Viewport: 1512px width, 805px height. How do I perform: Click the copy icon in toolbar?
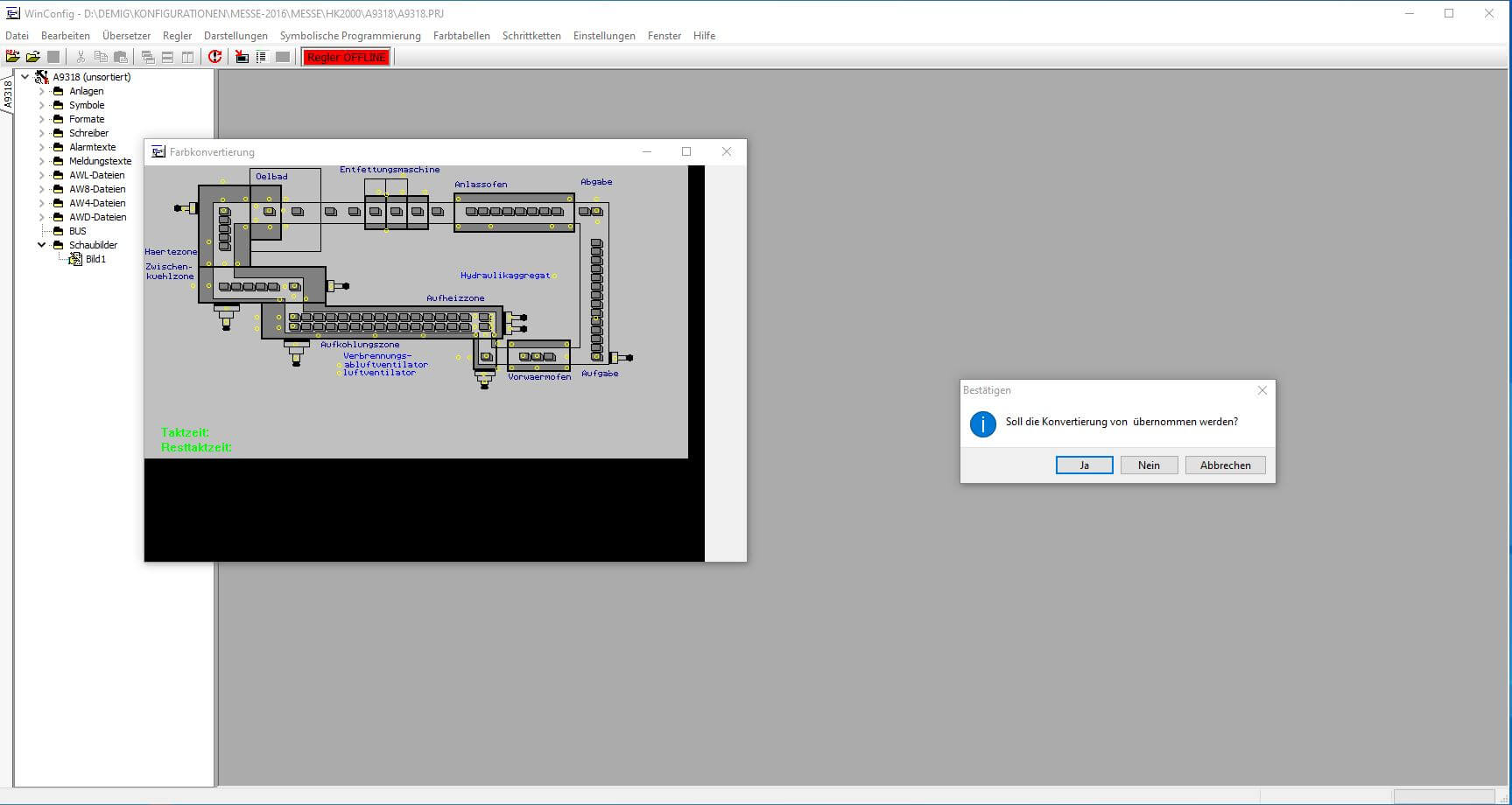coord(101,57)
